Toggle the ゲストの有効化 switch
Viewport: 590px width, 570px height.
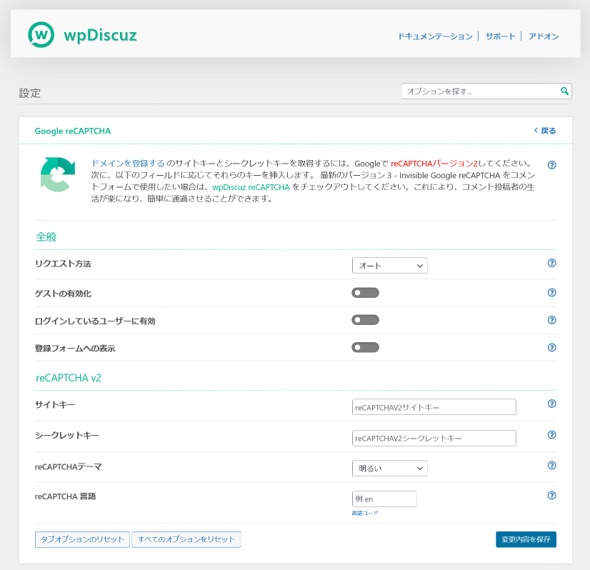point(365,293)
